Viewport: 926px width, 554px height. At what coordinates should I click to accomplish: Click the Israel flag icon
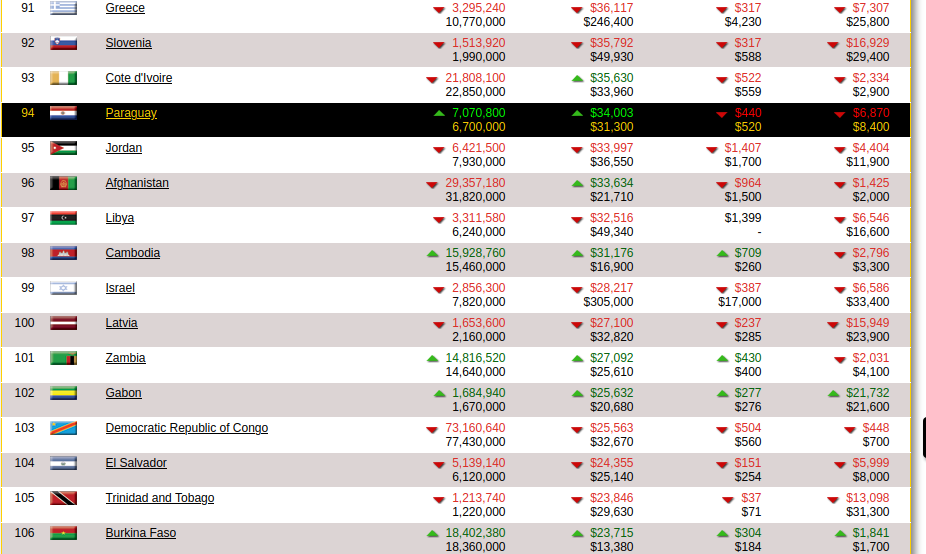pos(63,288)
